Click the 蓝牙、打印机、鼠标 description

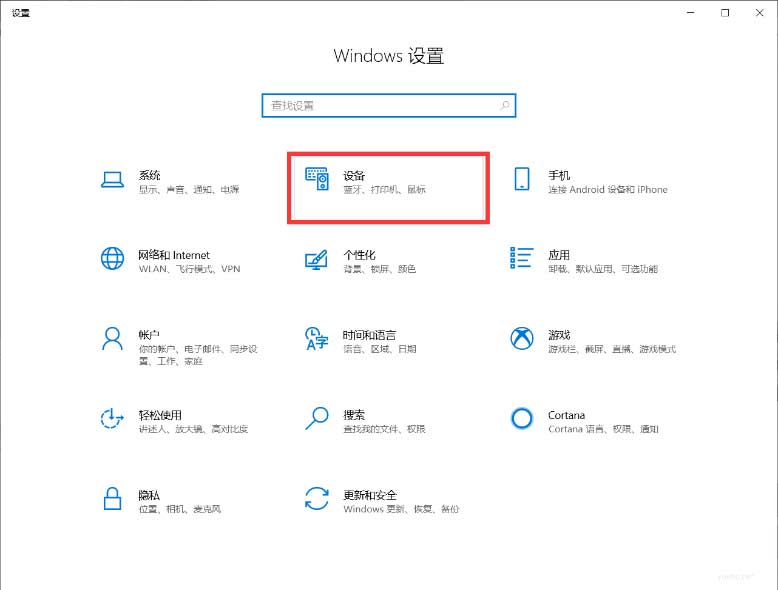click(385, 190)
